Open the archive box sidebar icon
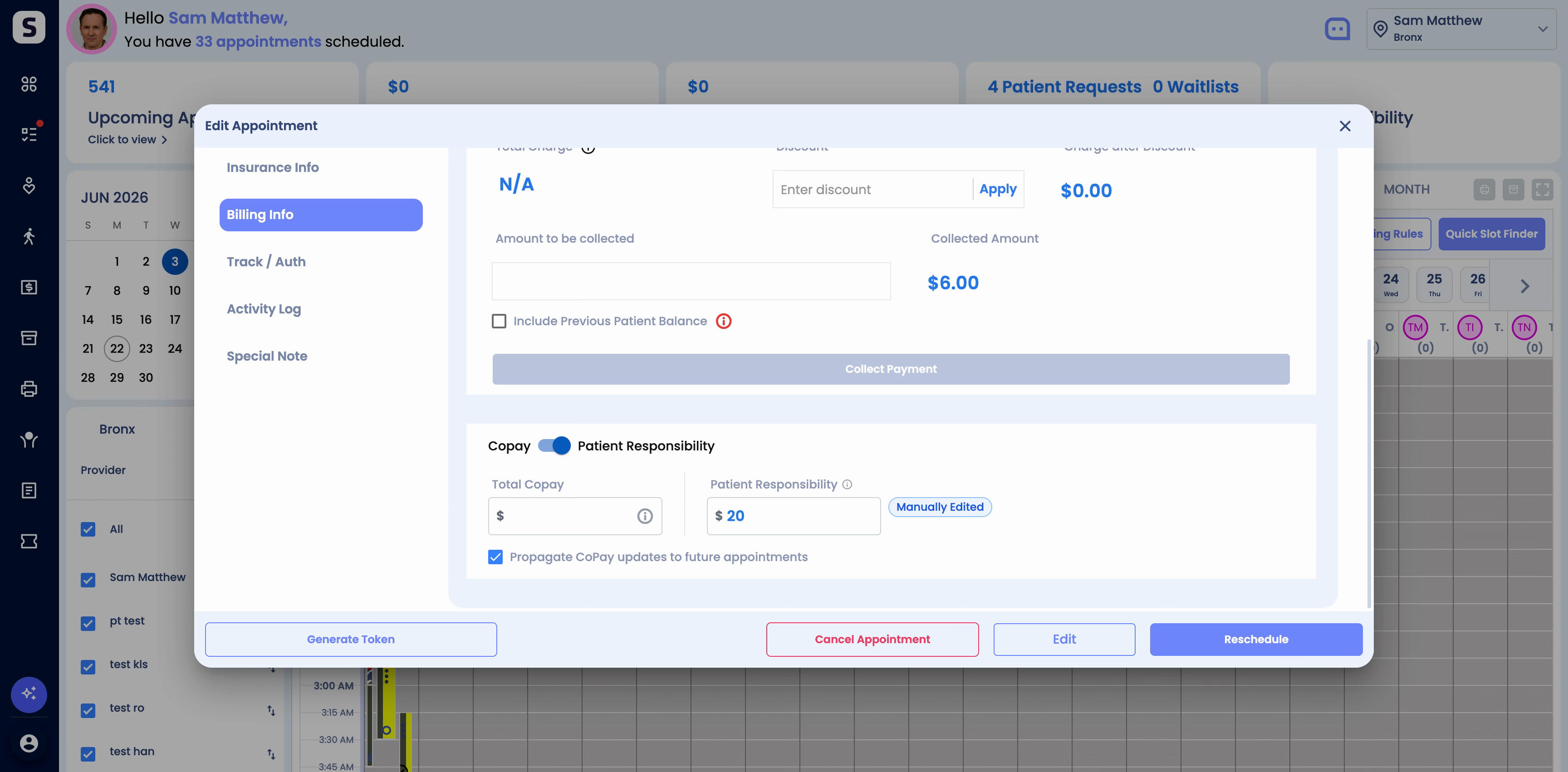Screen dimensions: 1568x772 pyautogui.click(x=29, y=337)
